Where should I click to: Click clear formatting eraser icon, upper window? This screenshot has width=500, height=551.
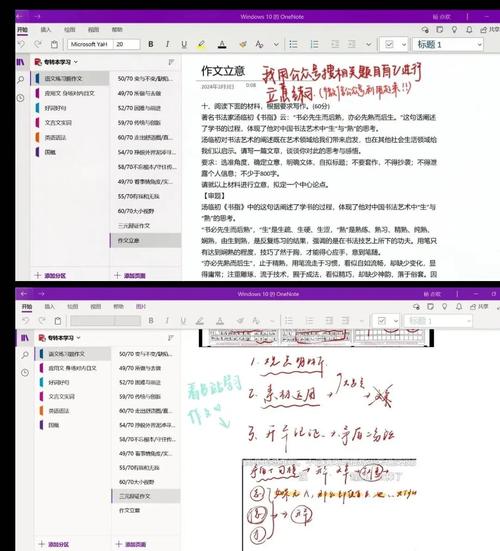(x=242, y=44)
